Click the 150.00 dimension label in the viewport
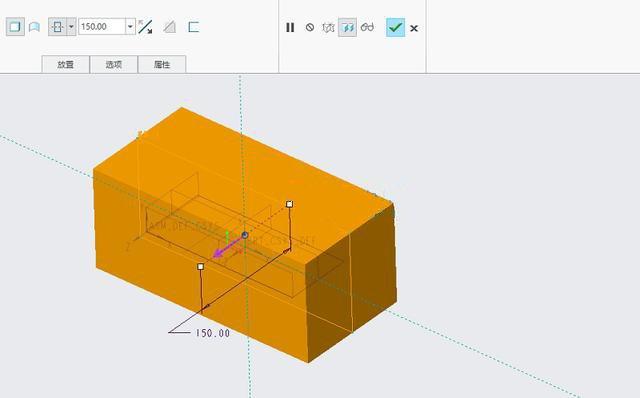This screenshot has height=398, width=640. coord(212,333)
